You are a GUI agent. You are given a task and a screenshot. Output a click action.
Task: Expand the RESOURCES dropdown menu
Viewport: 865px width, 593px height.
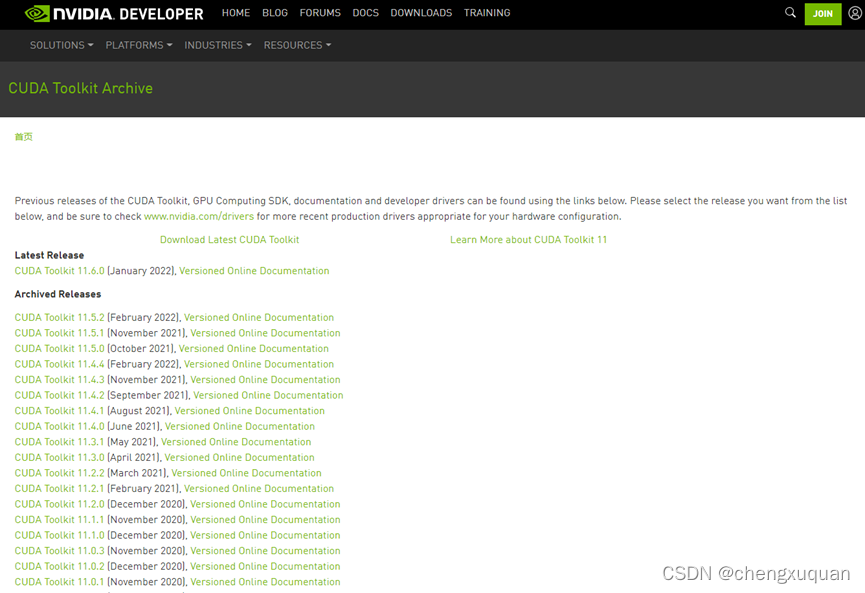click(297, 45)
